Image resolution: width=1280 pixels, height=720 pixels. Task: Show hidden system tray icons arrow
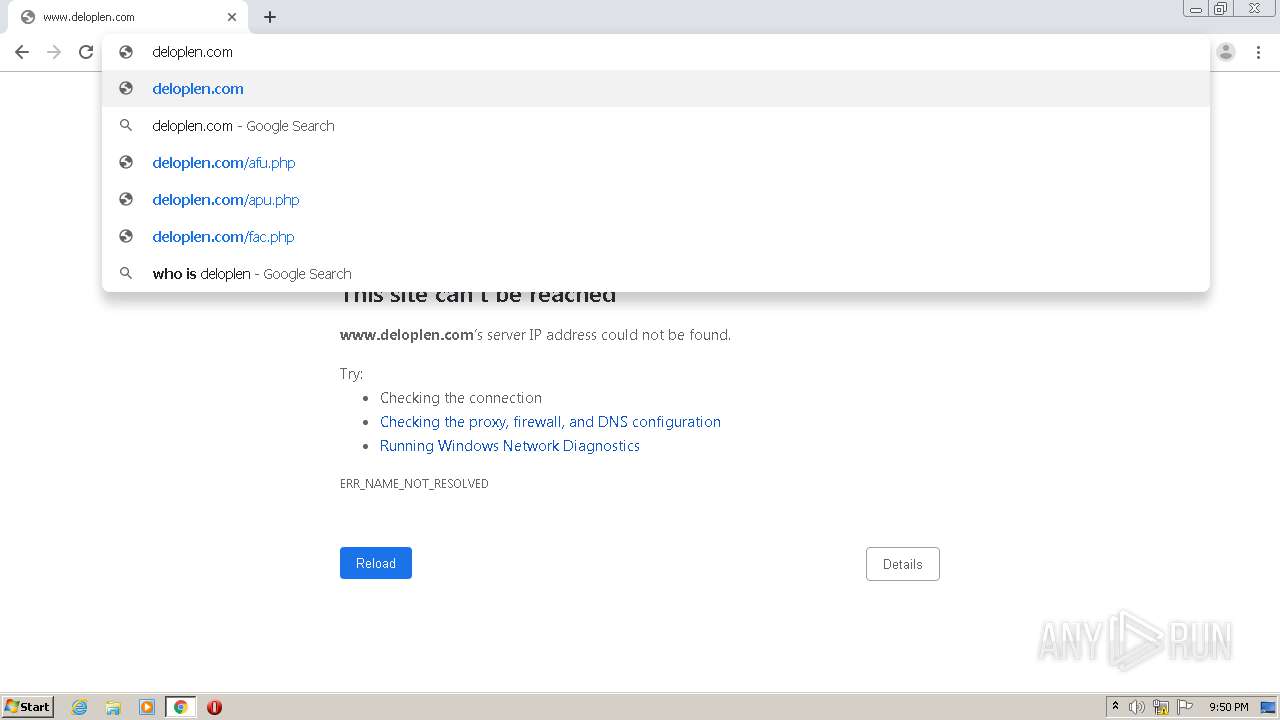(1115, 707)
